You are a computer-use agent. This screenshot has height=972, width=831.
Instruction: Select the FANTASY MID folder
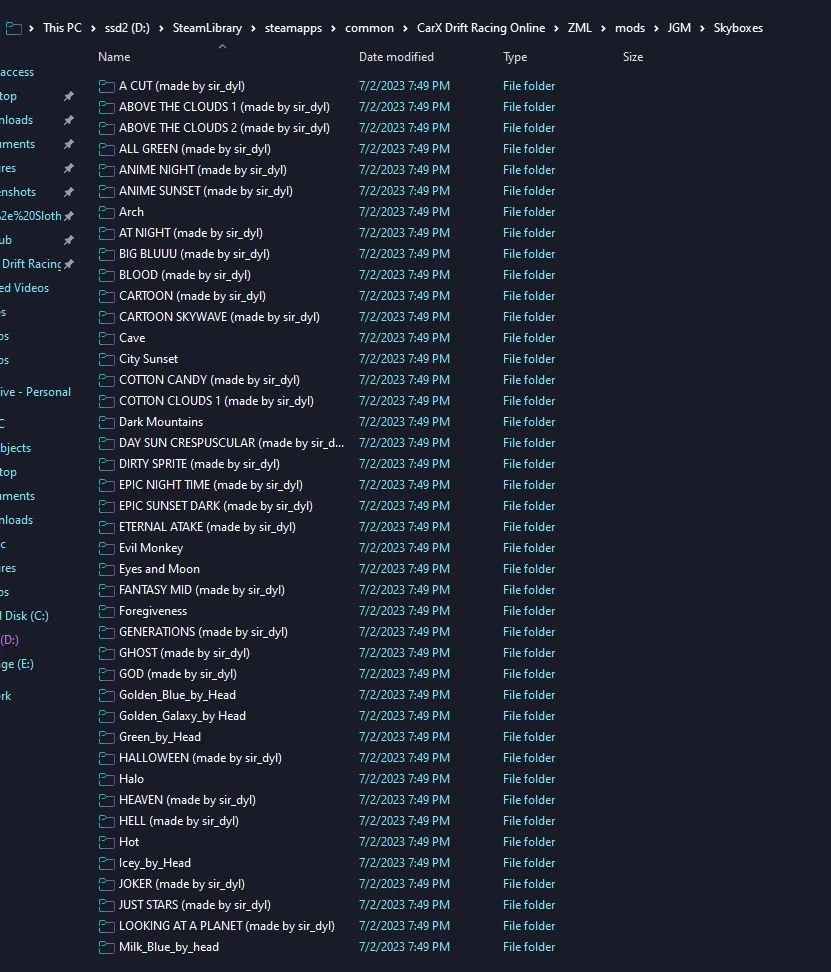pyautogui.click(x=202, y=590)
